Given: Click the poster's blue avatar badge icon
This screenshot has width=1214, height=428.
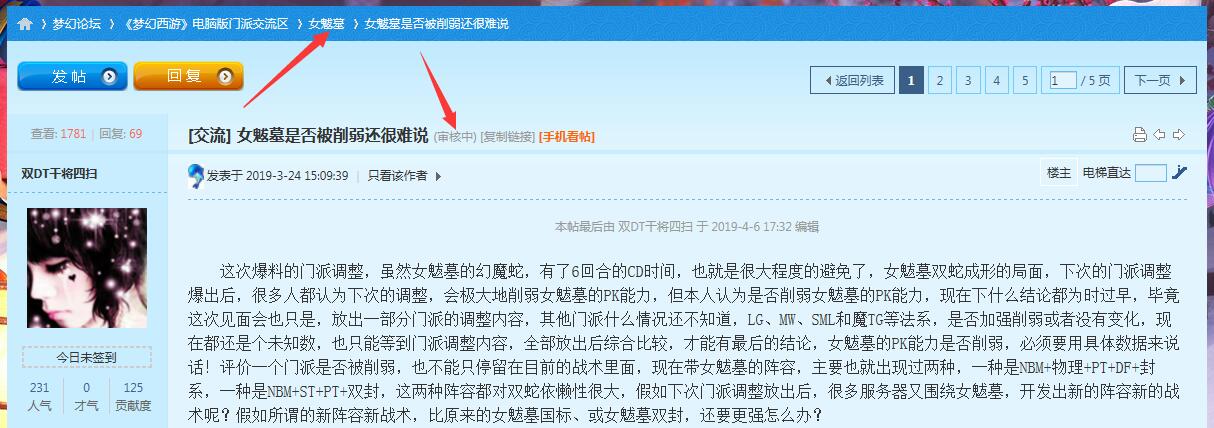Looking at the screenshot, I should [x=196, y=176].
